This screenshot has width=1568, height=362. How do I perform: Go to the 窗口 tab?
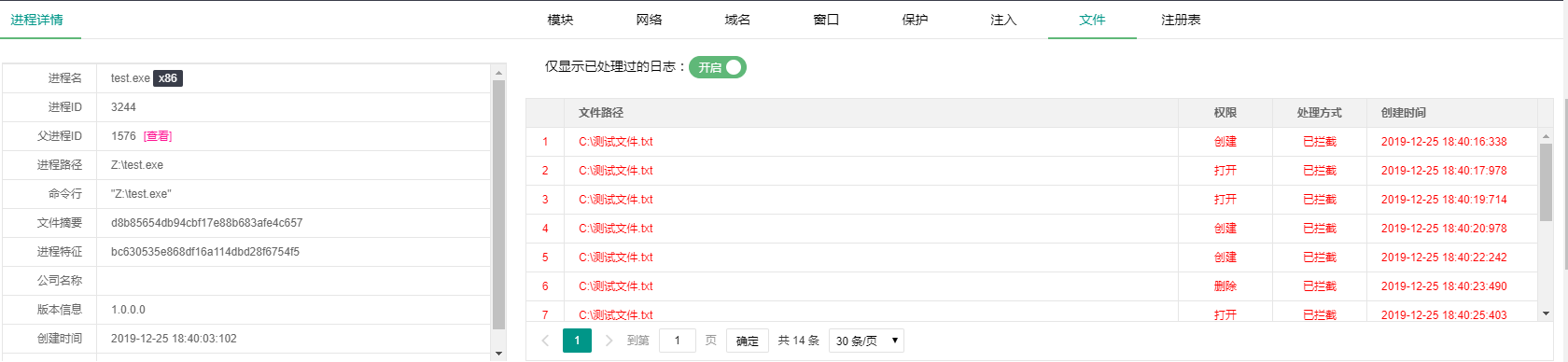pos(826,20)
